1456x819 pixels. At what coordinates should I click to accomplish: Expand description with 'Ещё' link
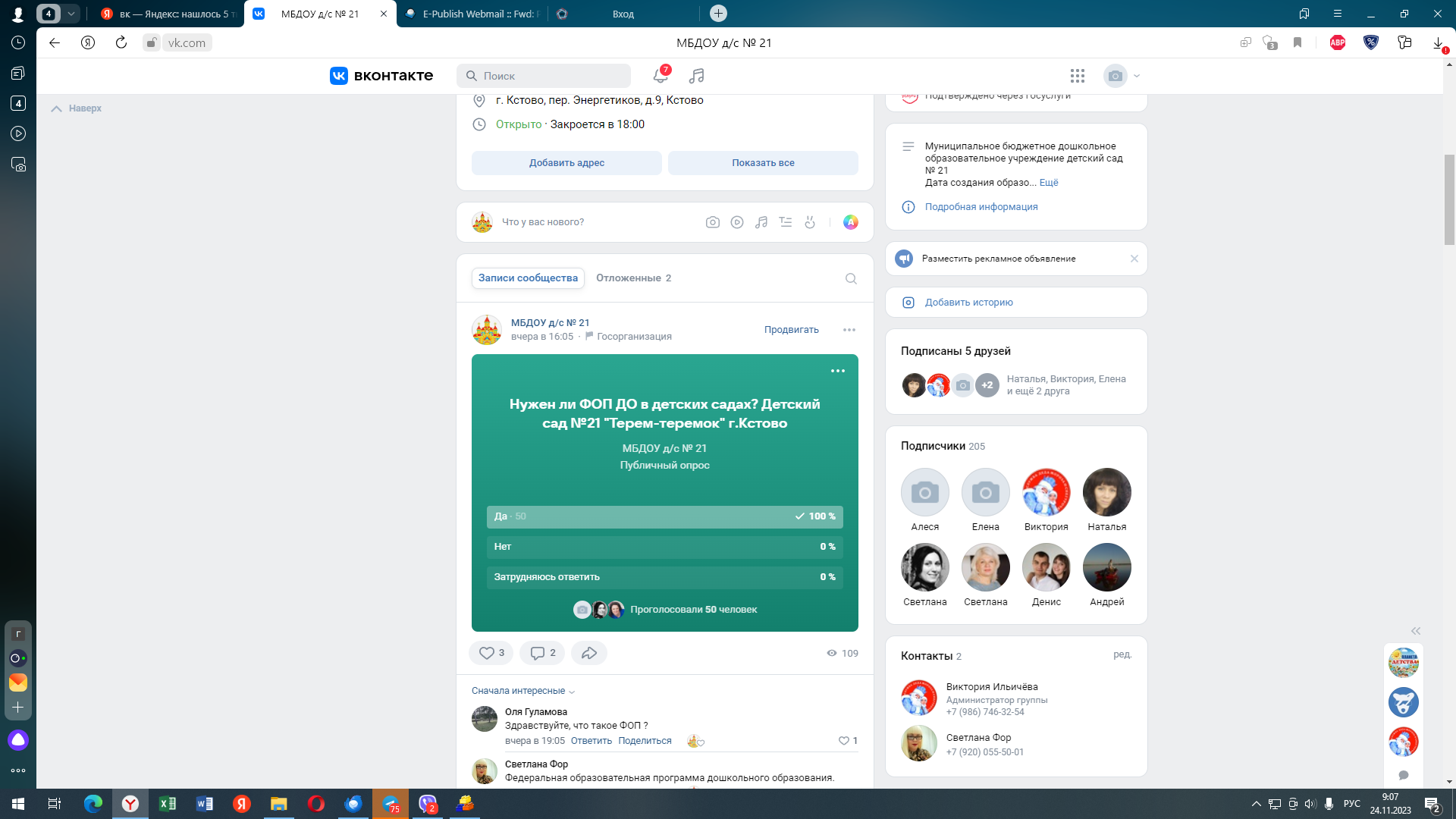pyautogui.click(x=1049, y=183)
